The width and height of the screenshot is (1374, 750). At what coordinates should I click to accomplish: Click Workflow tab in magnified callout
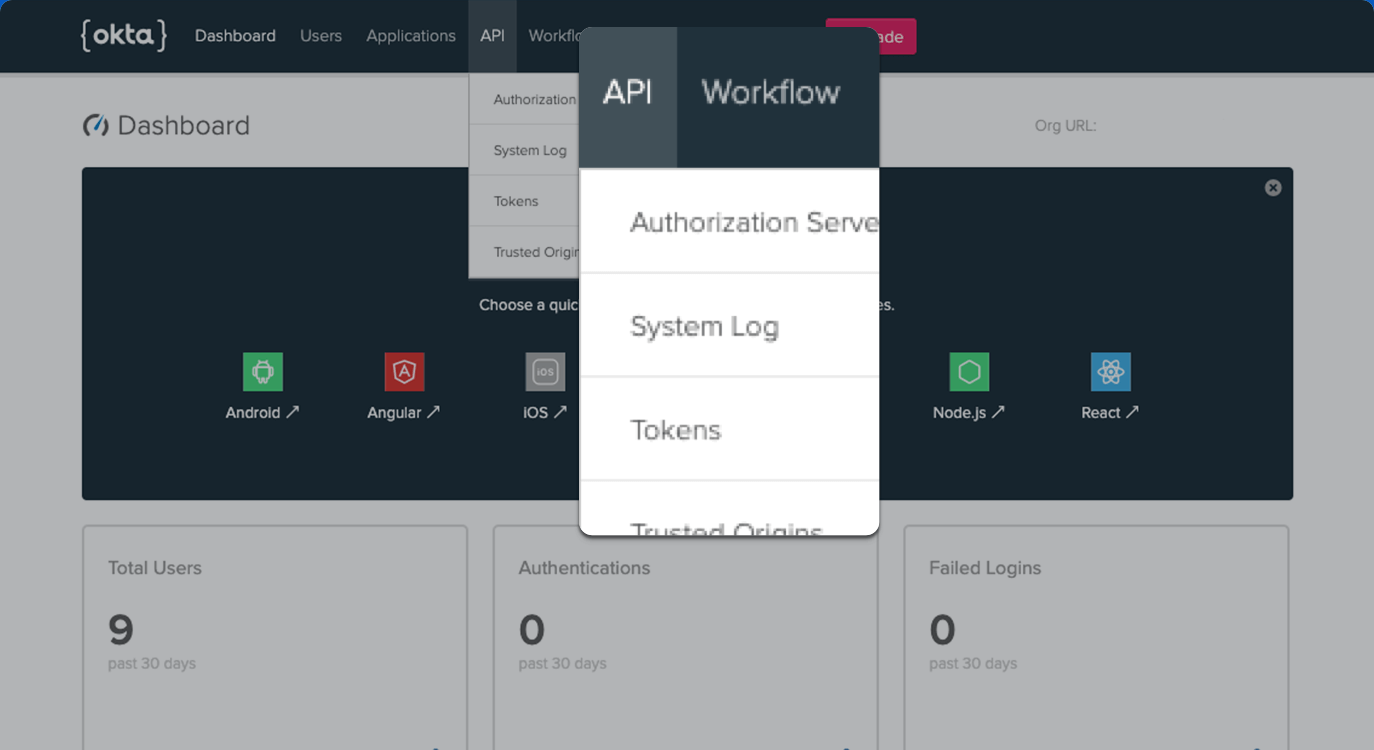click(771, 93)
